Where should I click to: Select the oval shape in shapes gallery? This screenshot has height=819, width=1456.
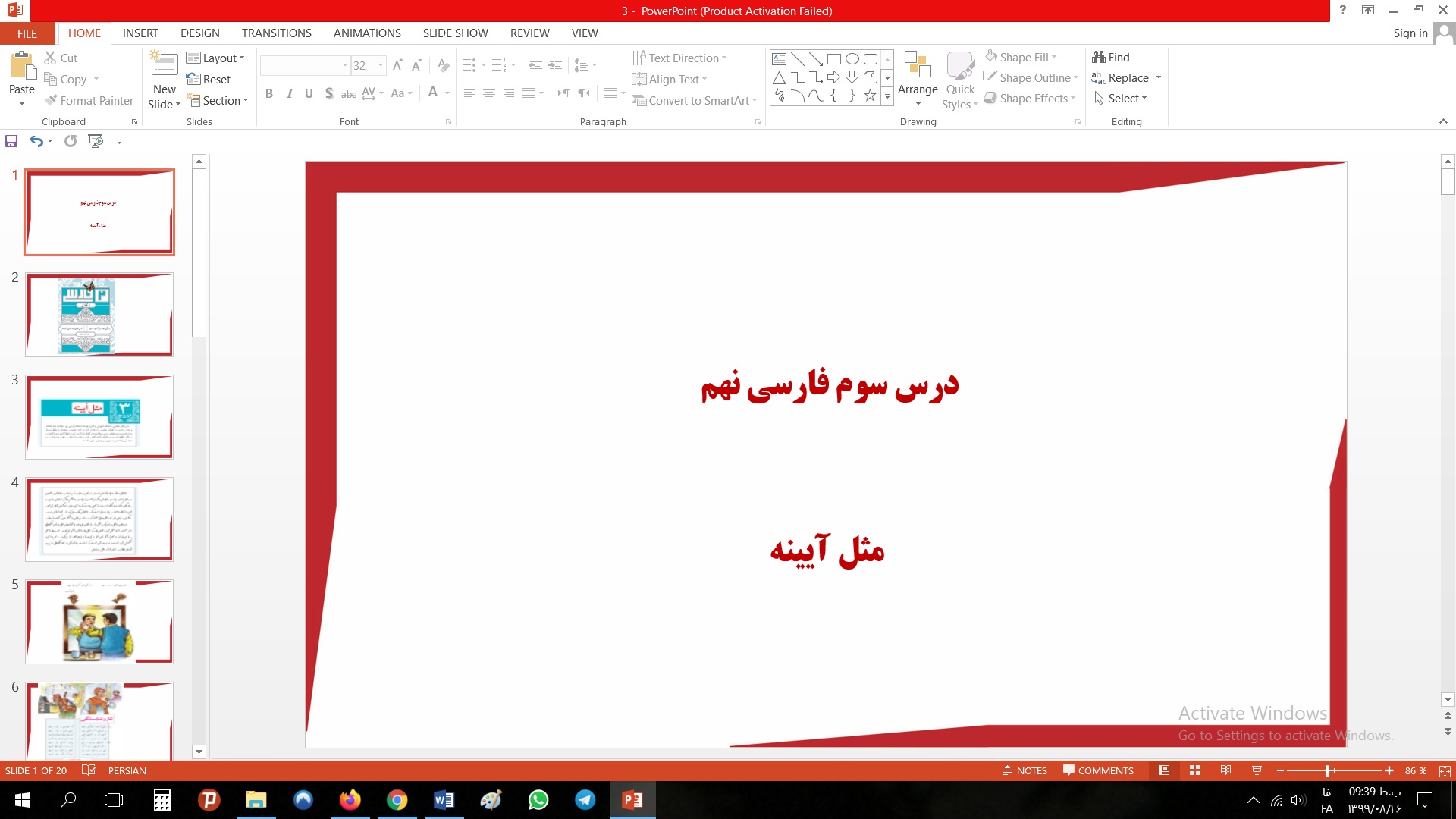point(852,58)
